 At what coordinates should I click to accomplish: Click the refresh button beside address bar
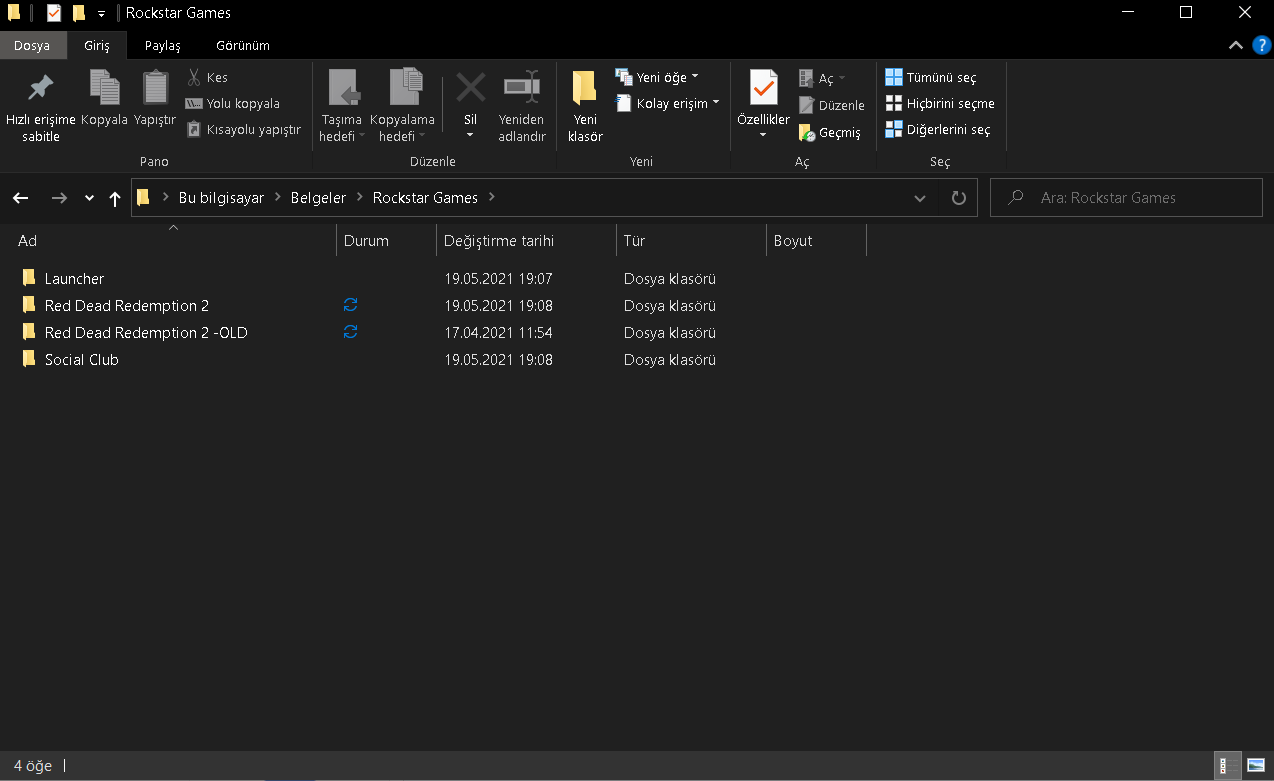coord(958,198)
